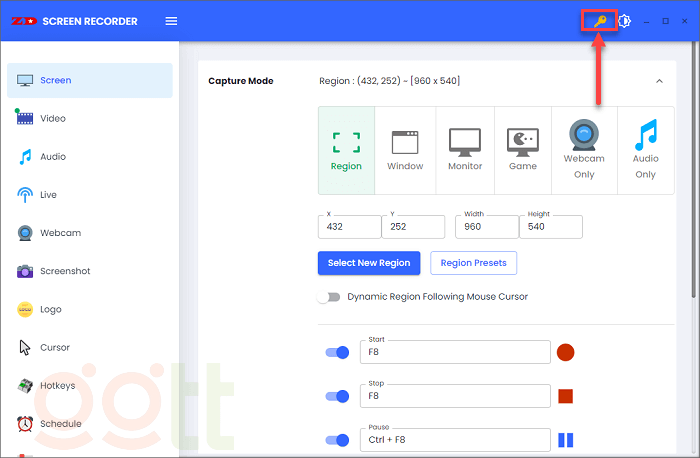Viewport: 700px width, 458px height.
Task: Click the Width input field
Action: [x=486, y=228]
